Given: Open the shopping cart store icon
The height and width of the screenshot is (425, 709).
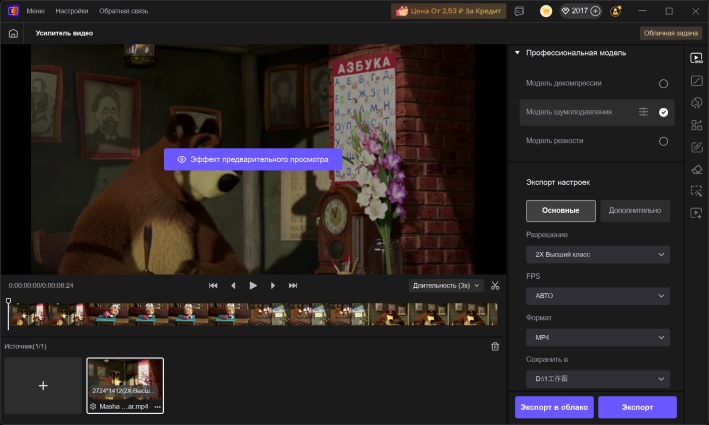Looking at the screenshot, I should (x=546, y=11).
